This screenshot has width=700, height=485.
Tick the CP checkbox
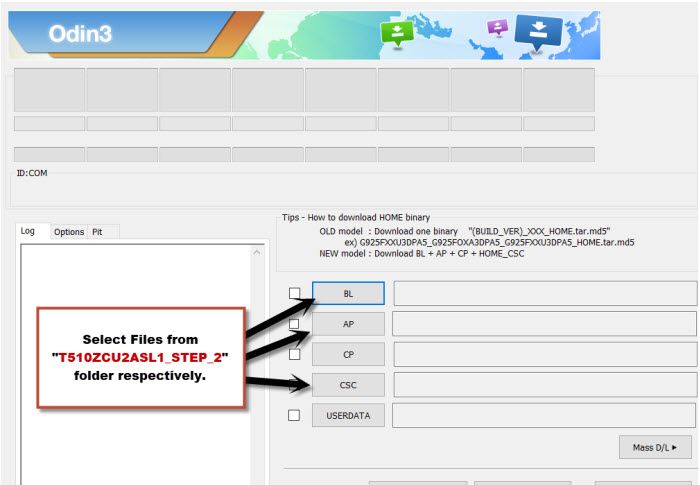click(294, 354)
